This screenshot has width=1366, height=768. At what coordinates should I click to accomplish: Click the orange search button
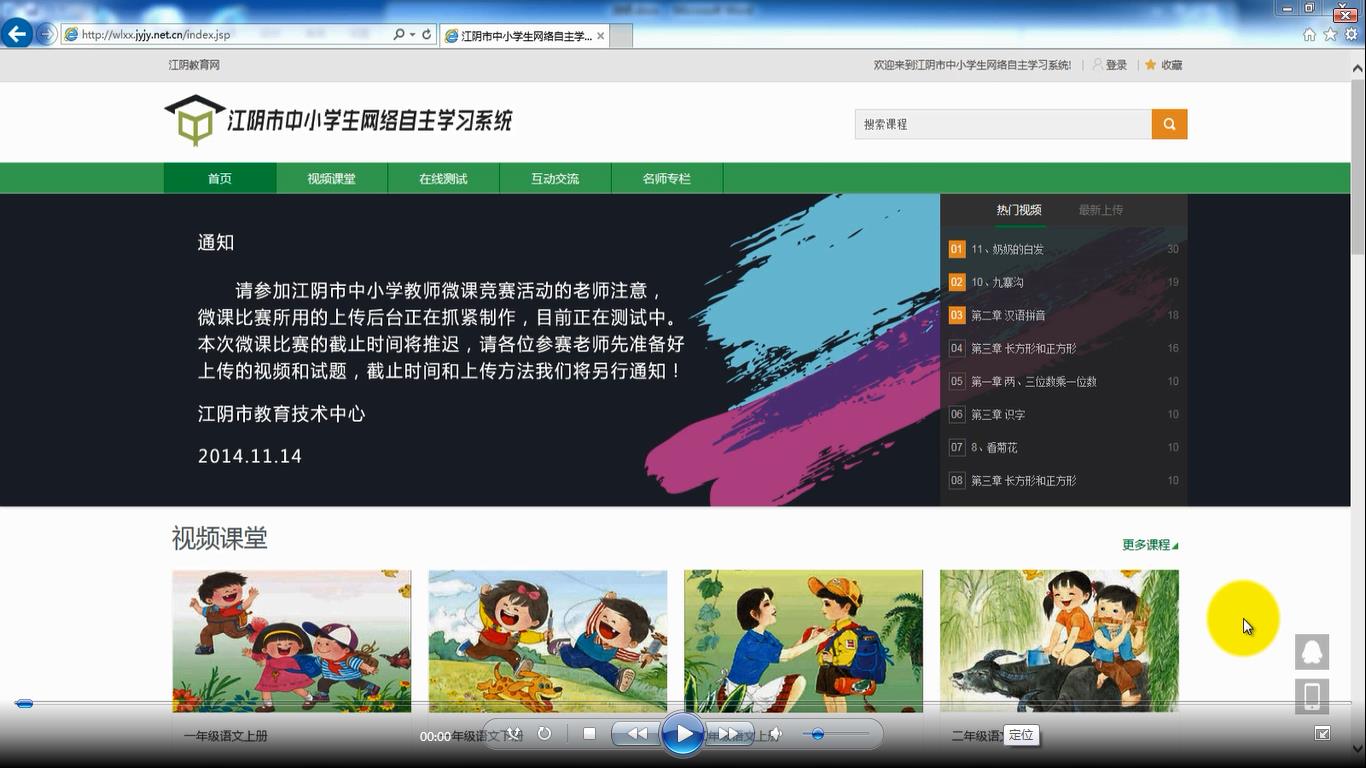[x=1169, y=124]
